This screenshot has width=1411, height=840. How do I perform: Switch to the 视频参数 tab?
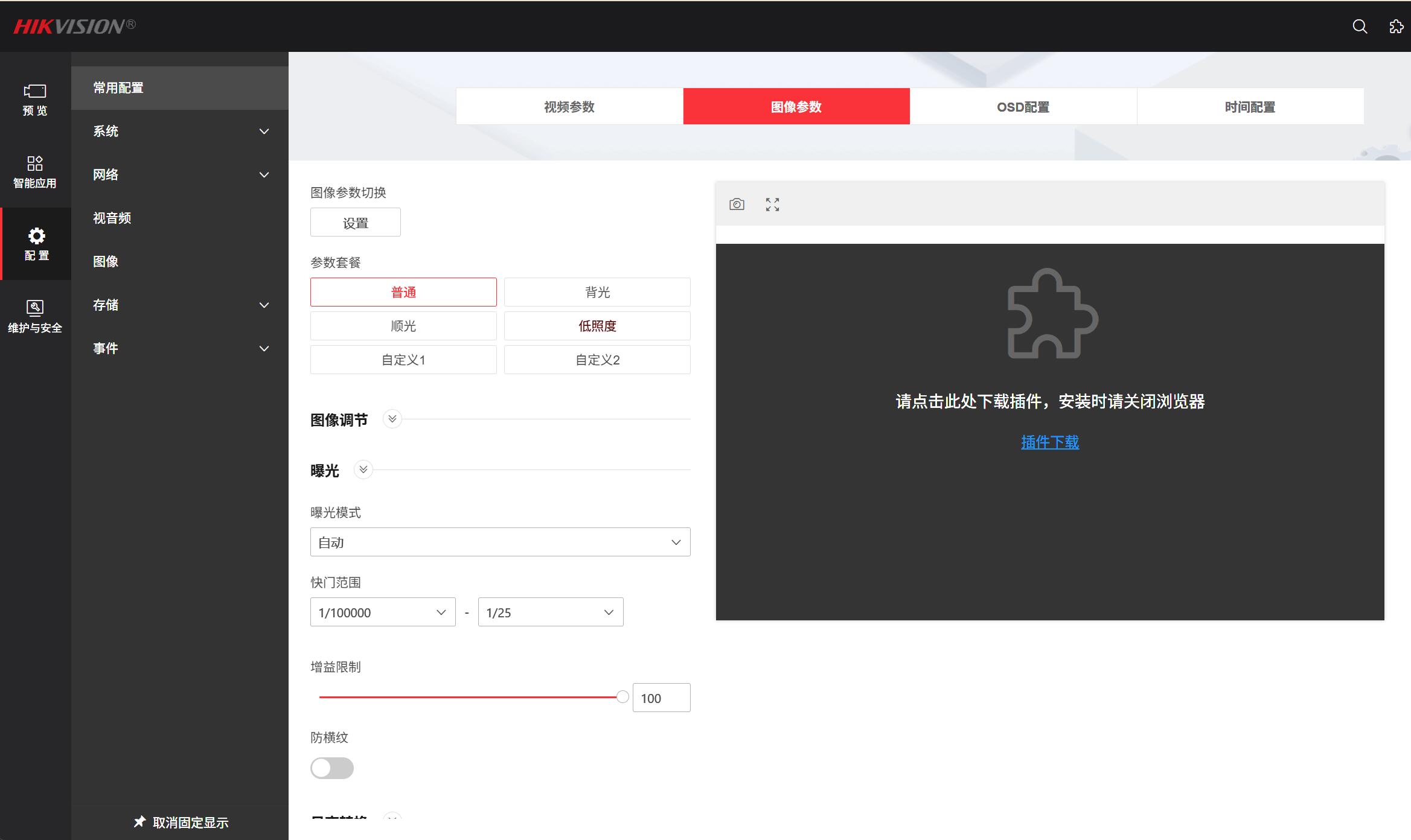(x=569, y=107)
